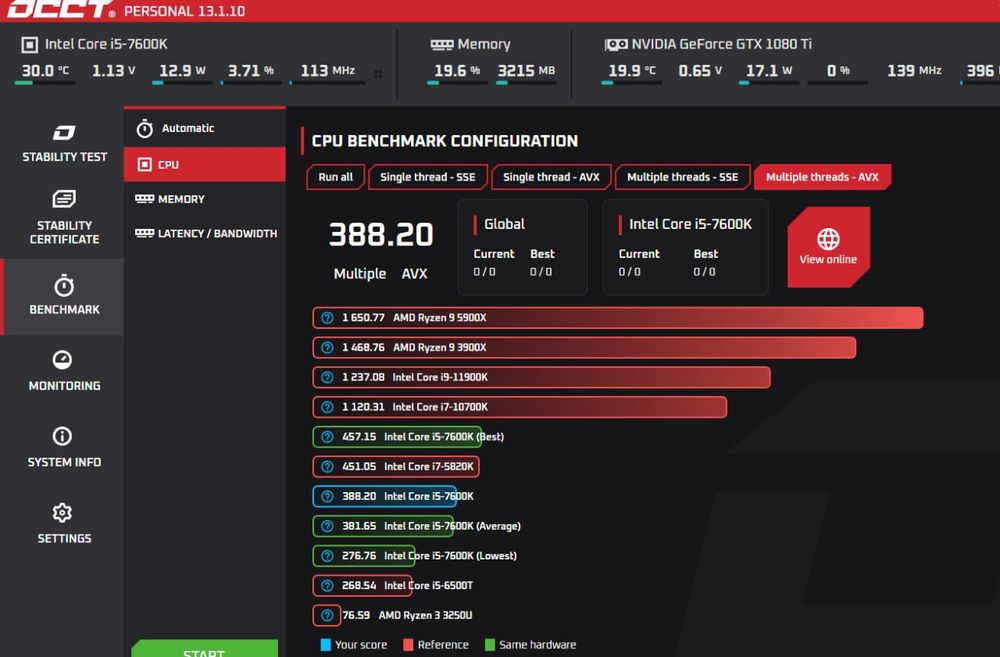Click the CPU usage 3.71 % reading

pos(251,71)
